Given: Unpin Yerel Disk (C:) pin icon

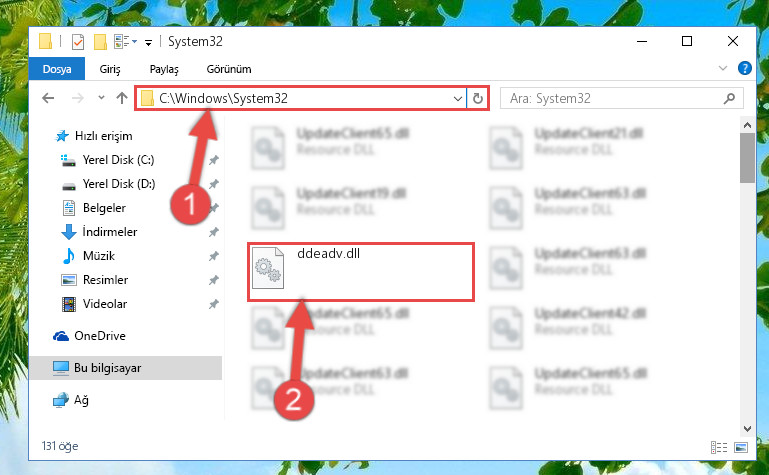Looking at the screenshot, I should (213, 160).
